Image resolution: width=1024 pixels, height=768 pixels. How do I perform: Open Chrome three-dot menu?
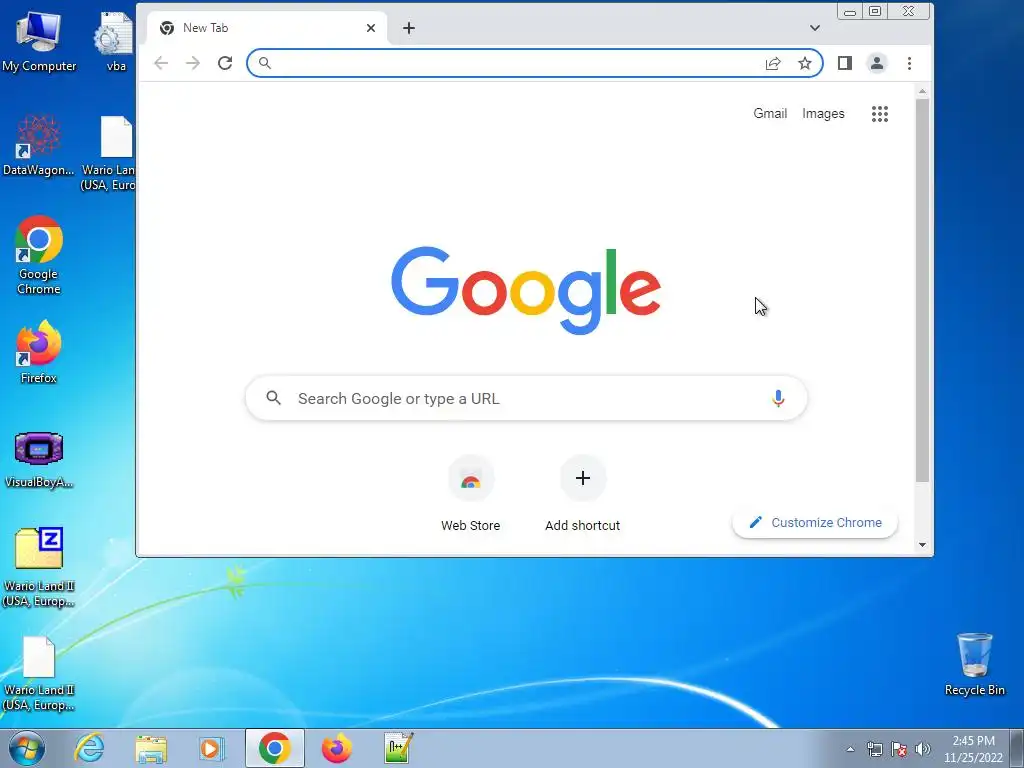tap(909, 63)
